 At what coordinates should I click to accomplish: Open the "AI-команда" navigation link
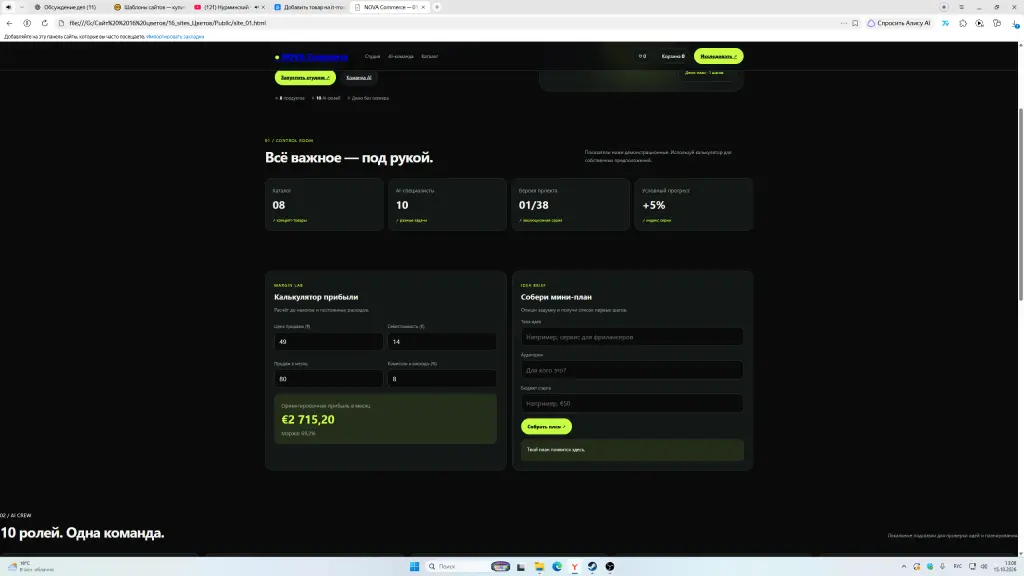click(x=400, y=56)
